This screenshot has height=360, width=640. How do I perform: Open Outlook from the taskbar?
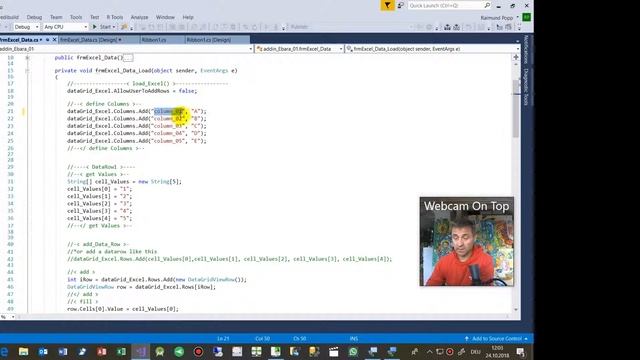43,351
